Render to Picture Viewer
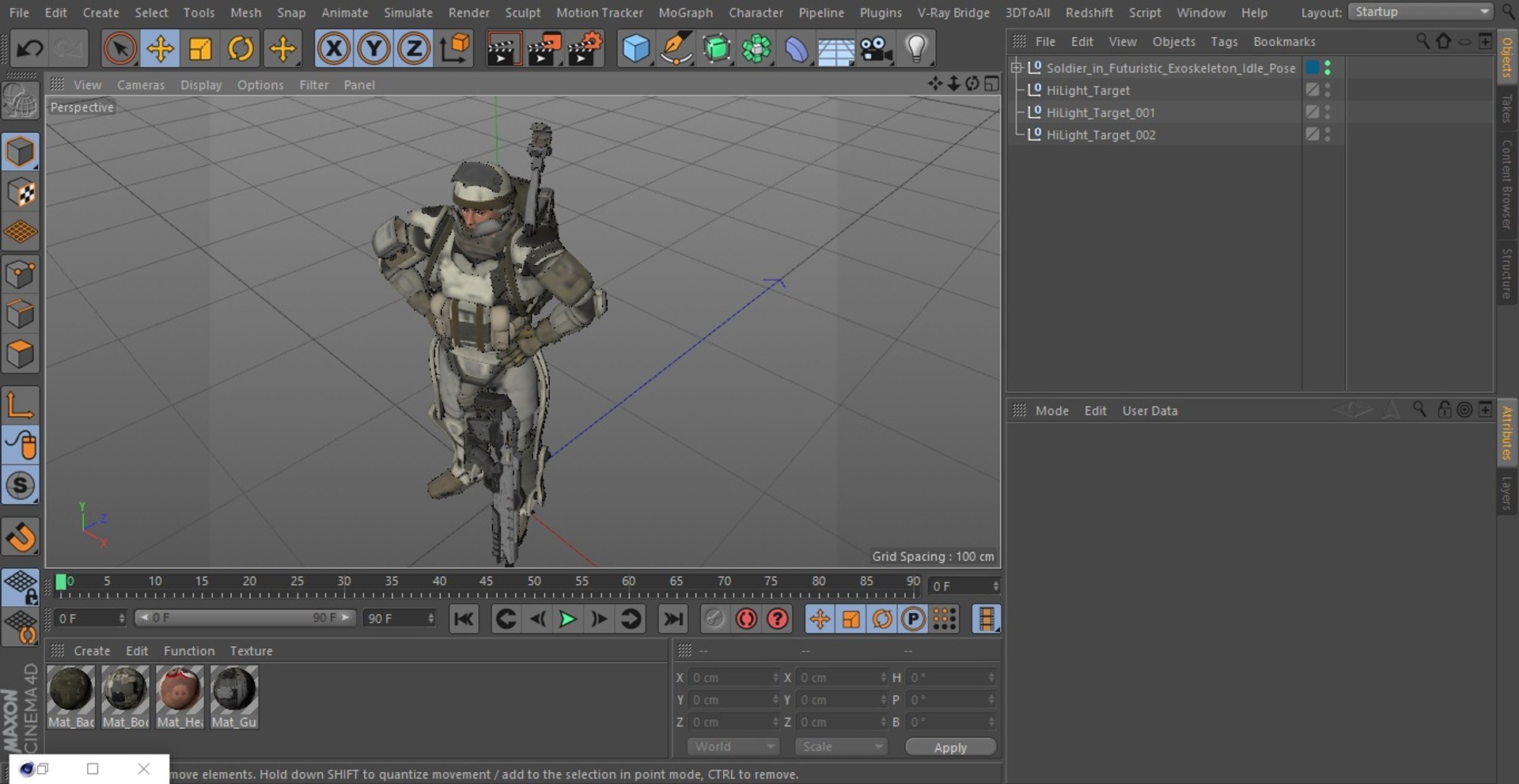 pyautogui.click(x=544, y=49)
